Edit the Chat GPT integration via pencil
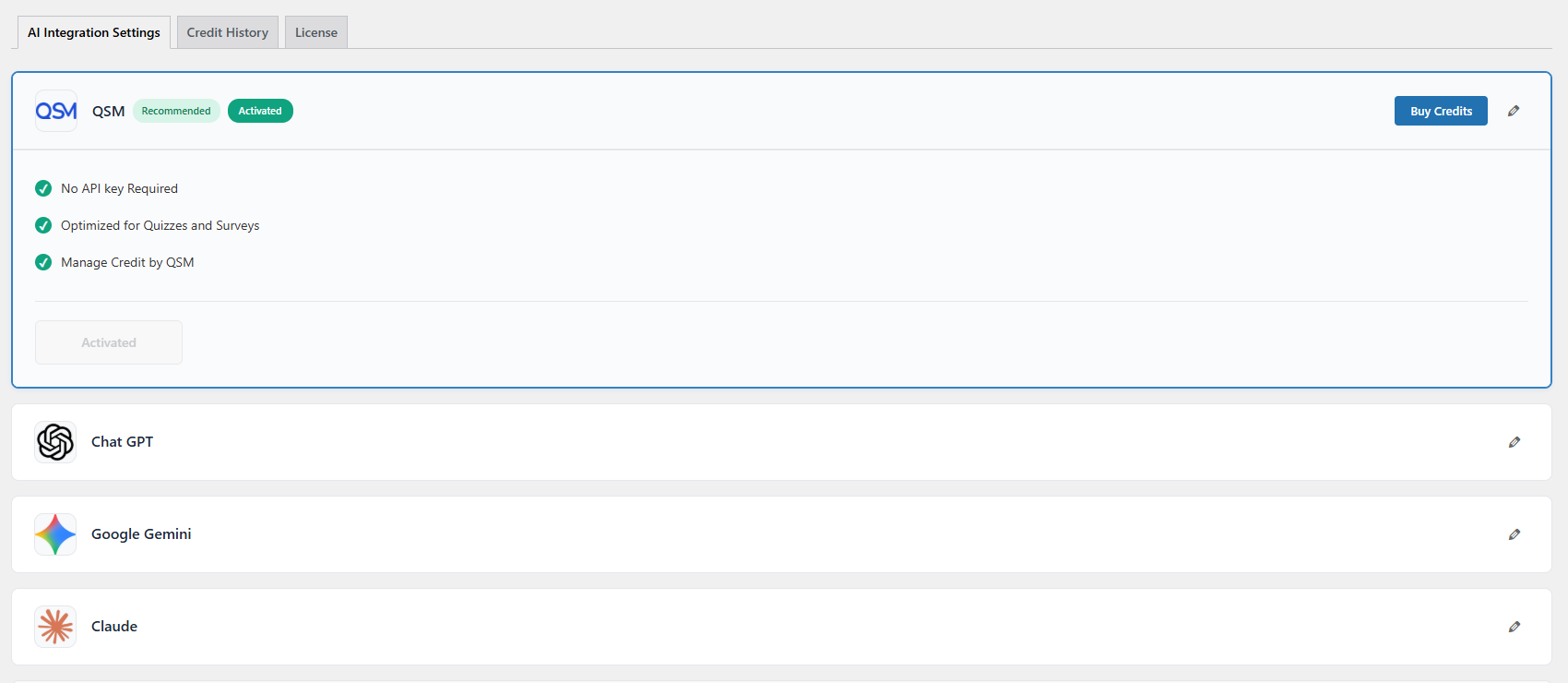The height and width of the screenshot is (683, 1568). [x=1515, y=442]
